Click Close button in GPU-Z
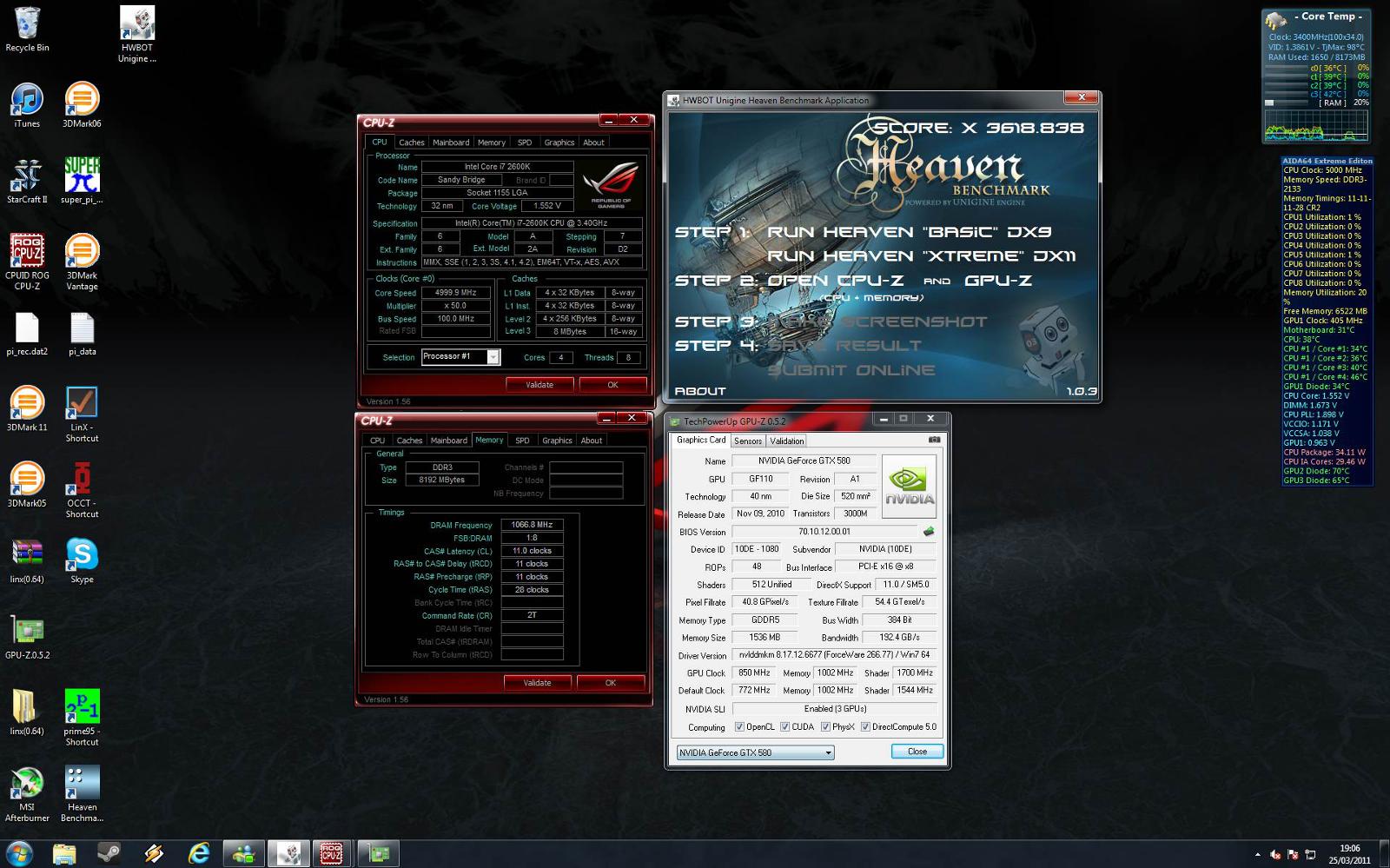 tap(917, 752)
